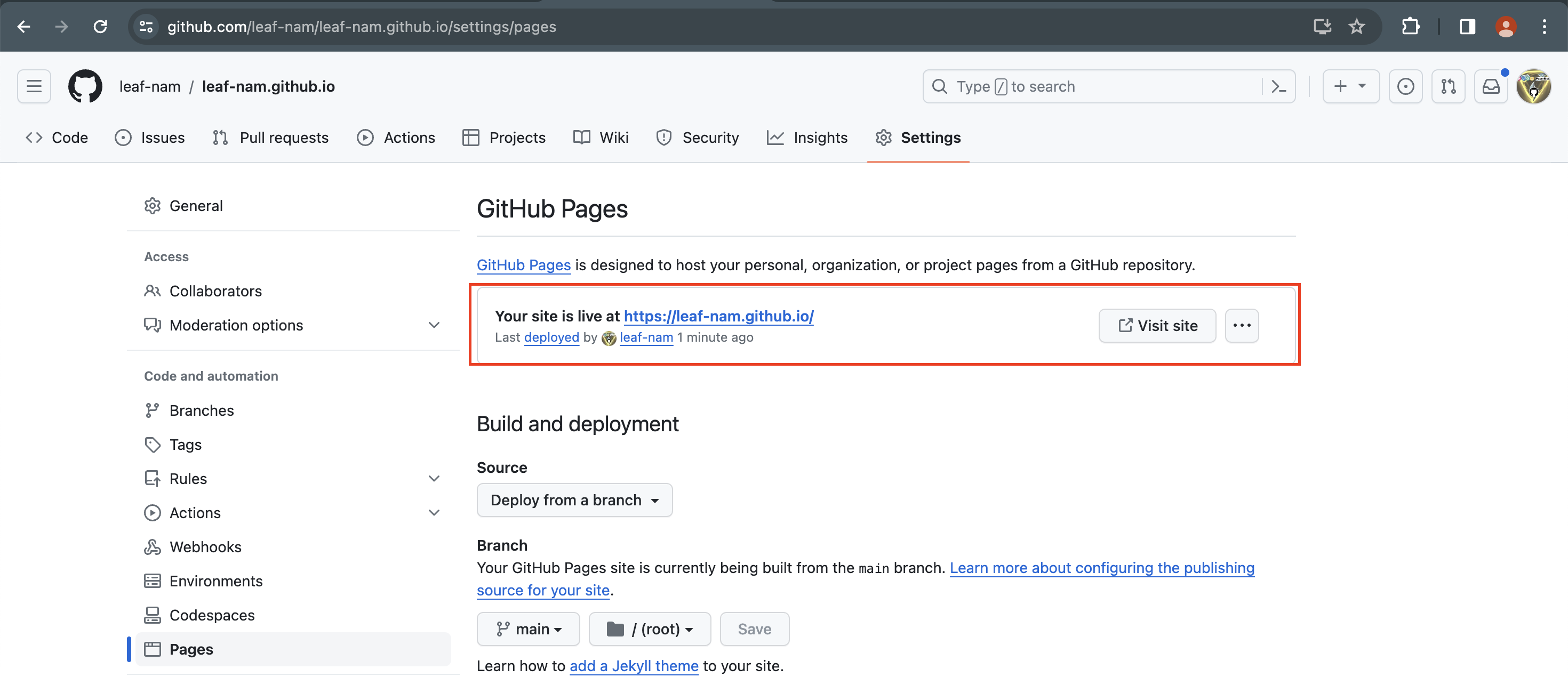Viewport: 1568px width, 677px height.
Task: Open Chrome profile avatar
Action: (x=1506, y=27)
